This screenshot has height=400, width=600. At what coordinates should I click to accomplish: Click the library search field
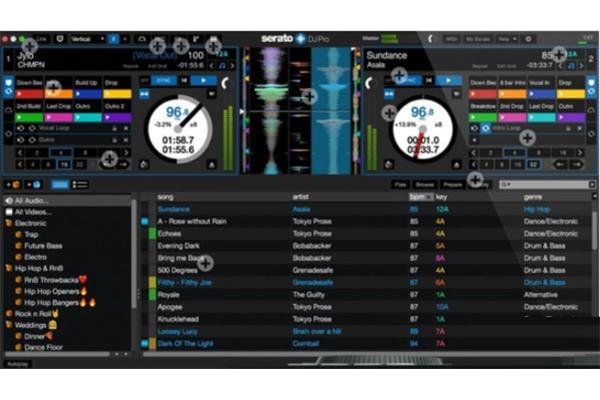coord(550,184)
